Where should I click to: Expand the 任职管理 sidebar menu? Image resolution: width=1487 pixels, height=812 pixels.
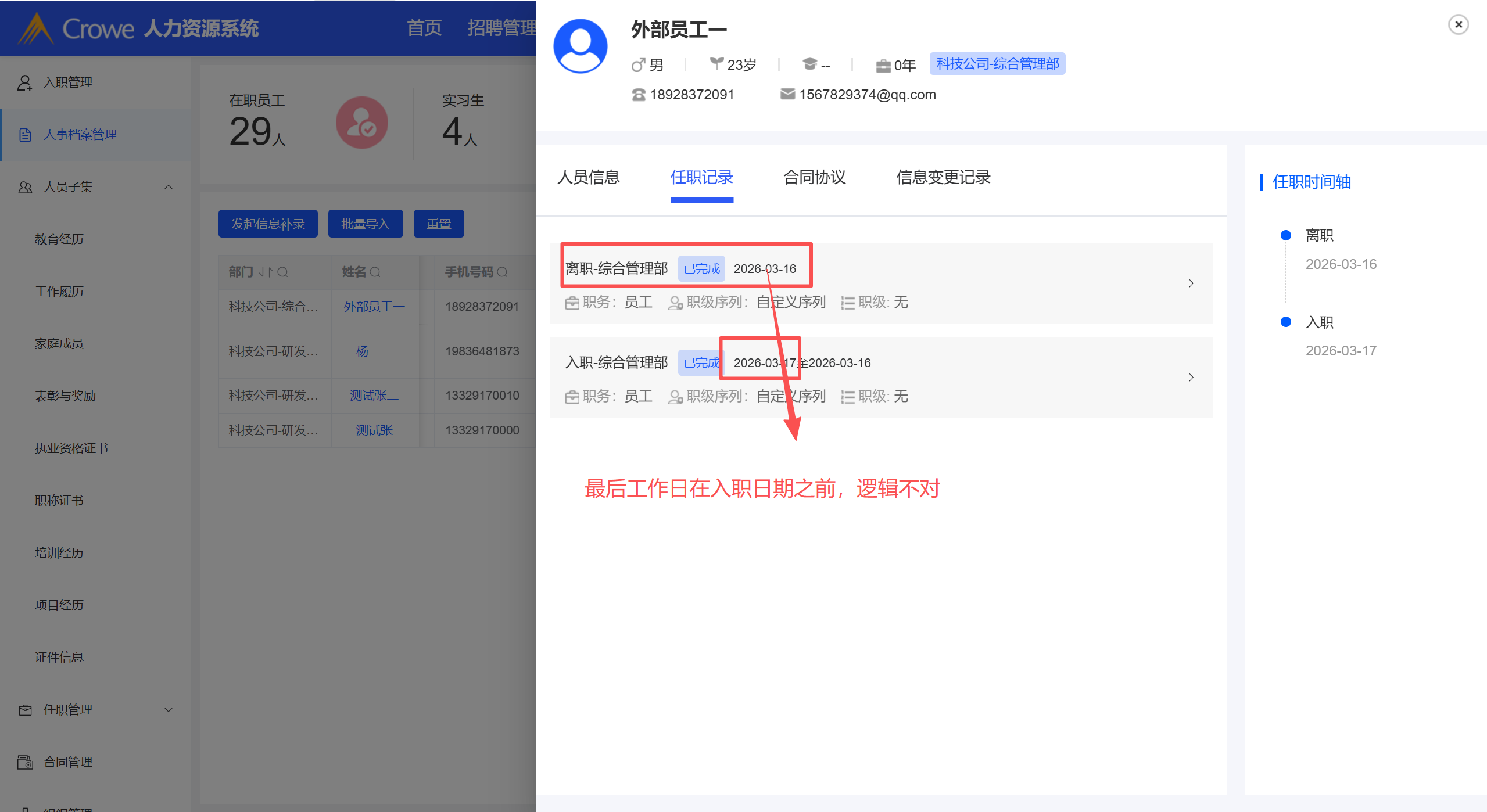169,709
